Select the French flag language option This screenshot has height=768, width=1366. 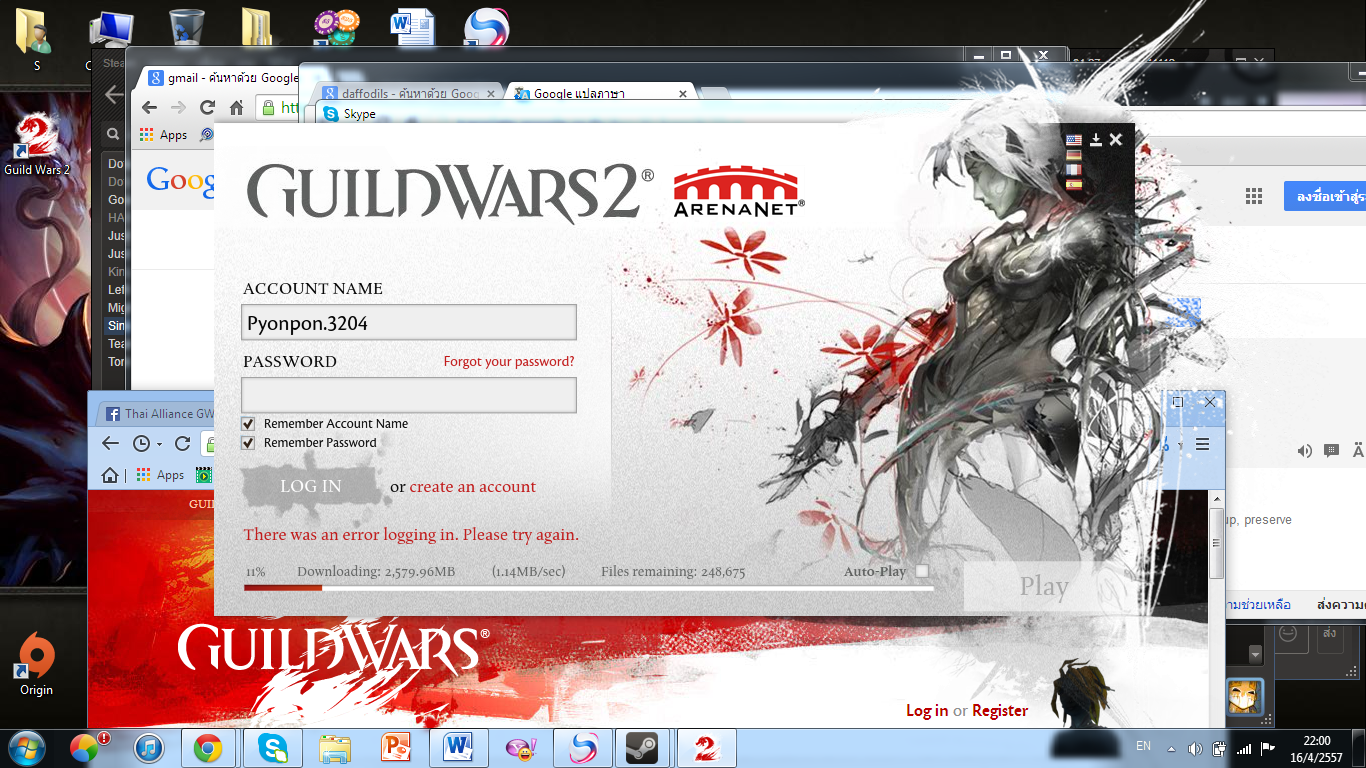point(1073,170)
